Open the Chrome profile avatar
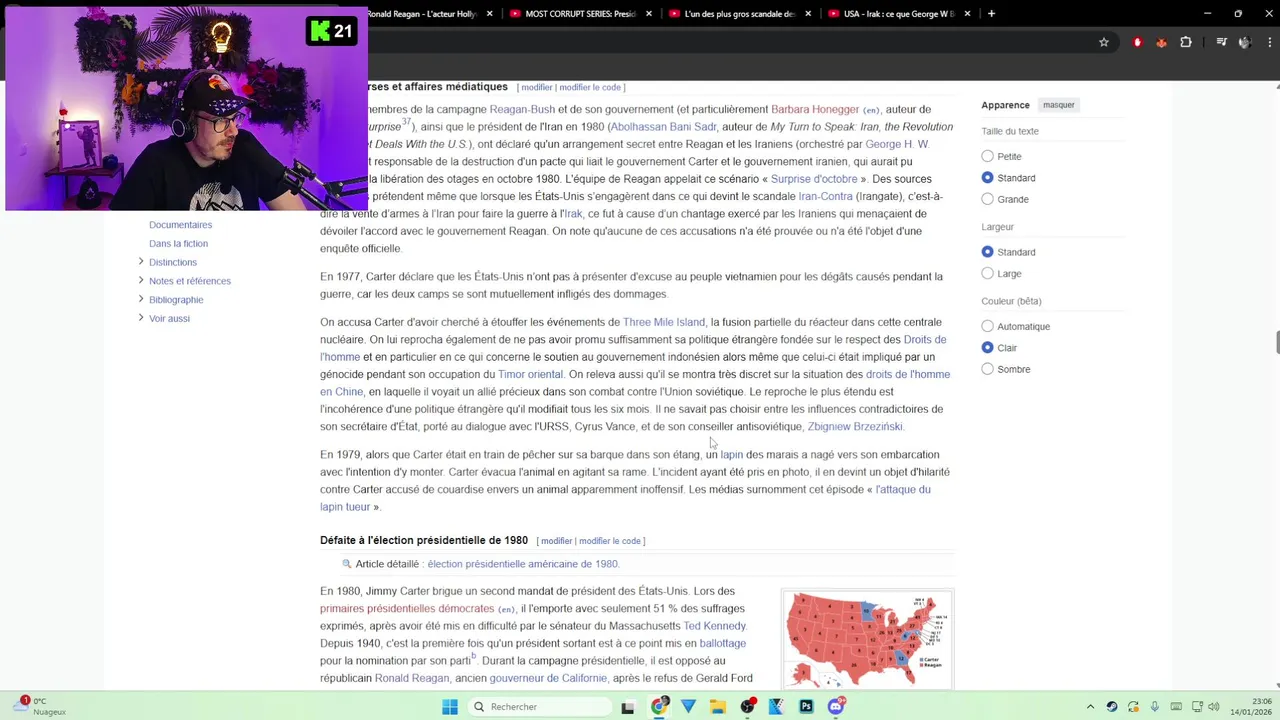The width and height of the screenshot is (1280, 720). pyautogui.click(x=1245, y=42)
